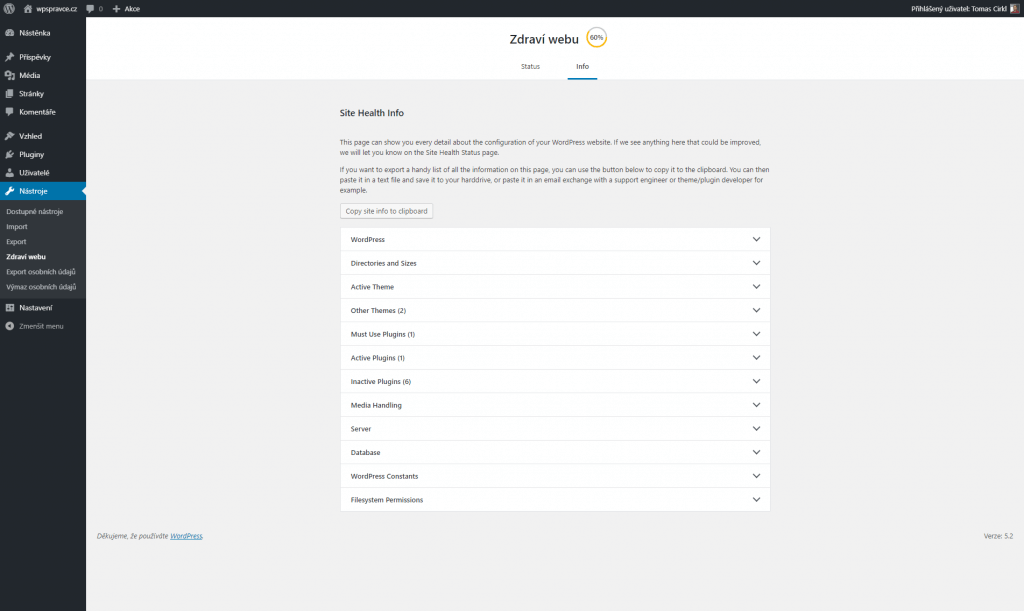Expand the Filesystem Permissions section

pos(554,499)
